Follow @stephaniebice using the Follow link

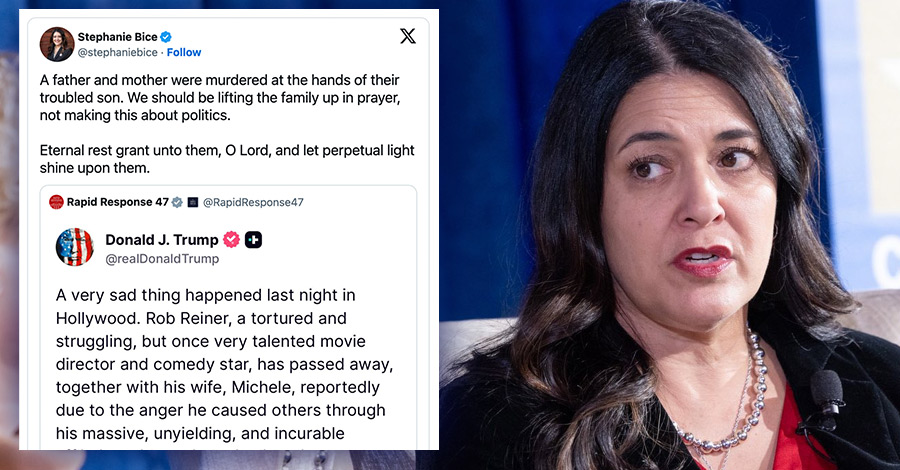pyautogui.click(x=184, y=52)
